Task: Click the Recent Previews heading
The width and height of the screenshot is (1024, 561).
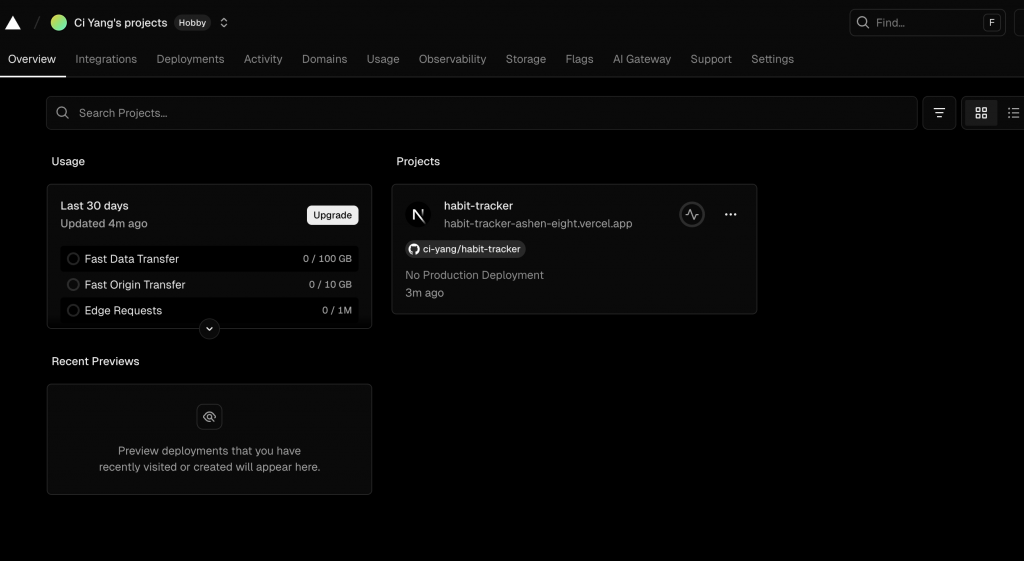Action: coord(95,361)
